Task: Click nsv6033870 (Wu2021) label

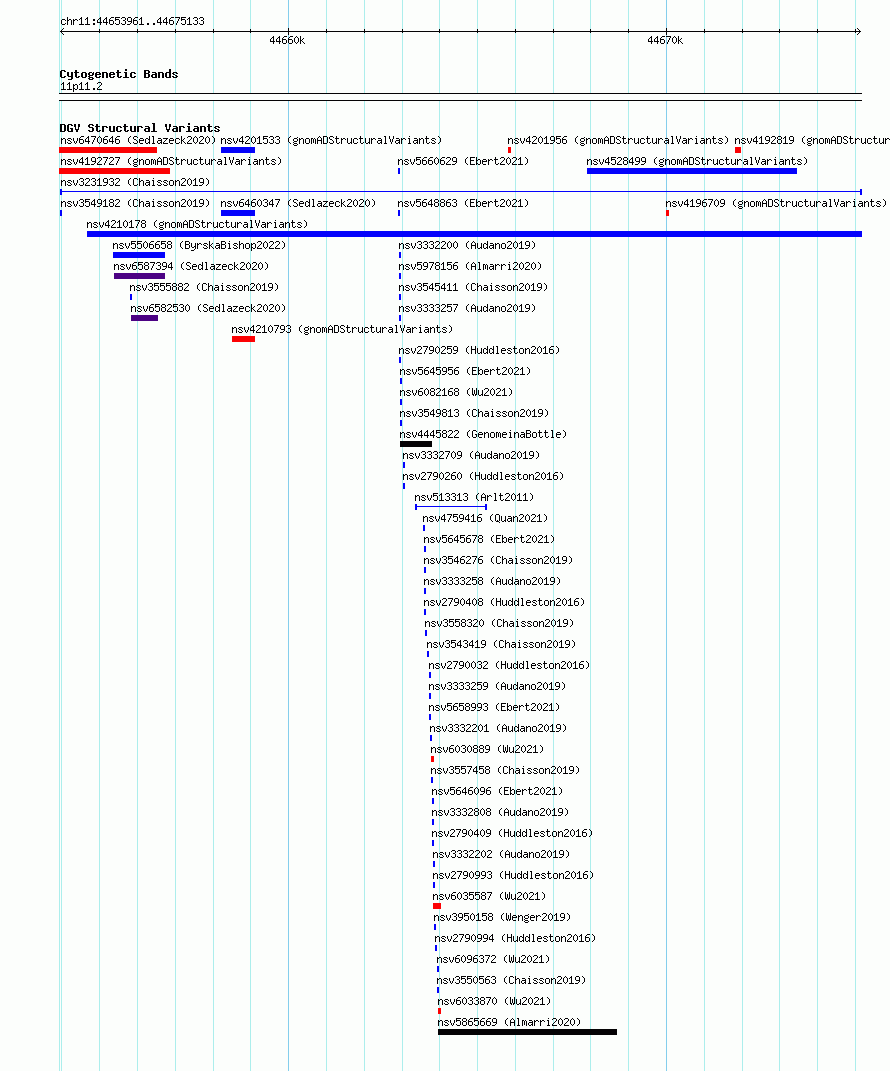Action: [495, 1001]
